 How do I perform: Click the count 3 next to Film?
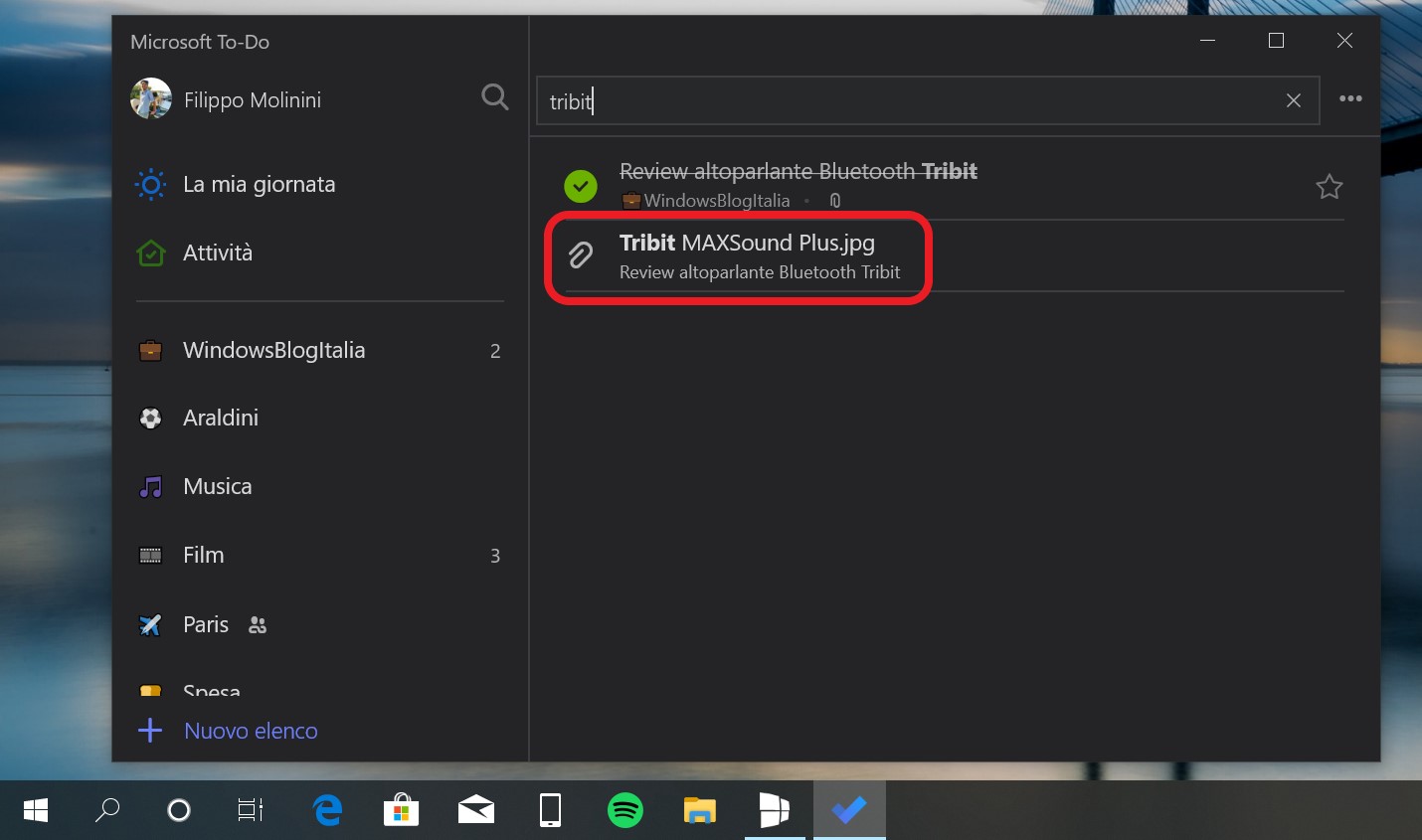click(x=495, y=556)
